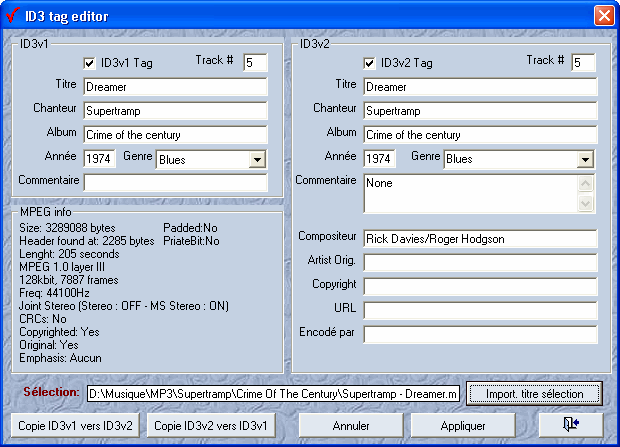
Task: Click the ID3v1 Chanteur field
Action: coord(176,111)
